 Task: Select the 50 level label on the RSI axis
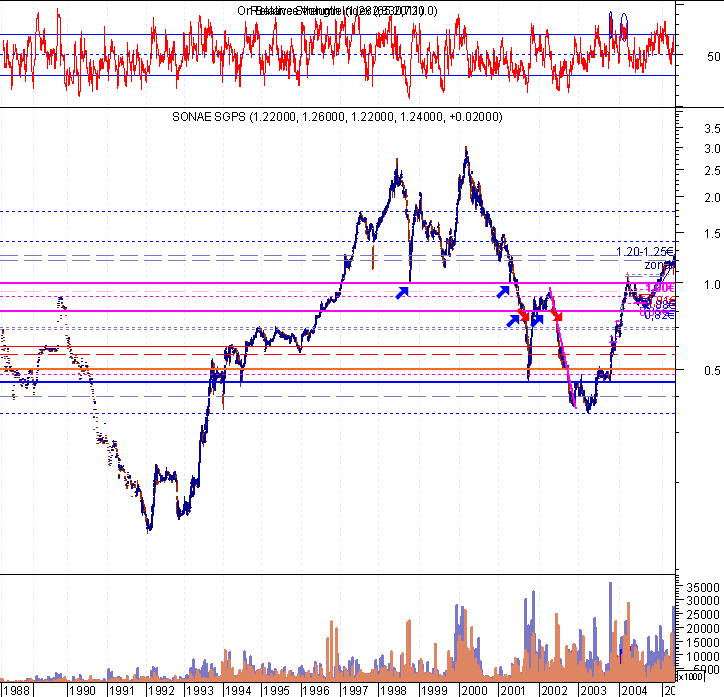[x=713, y=56]
